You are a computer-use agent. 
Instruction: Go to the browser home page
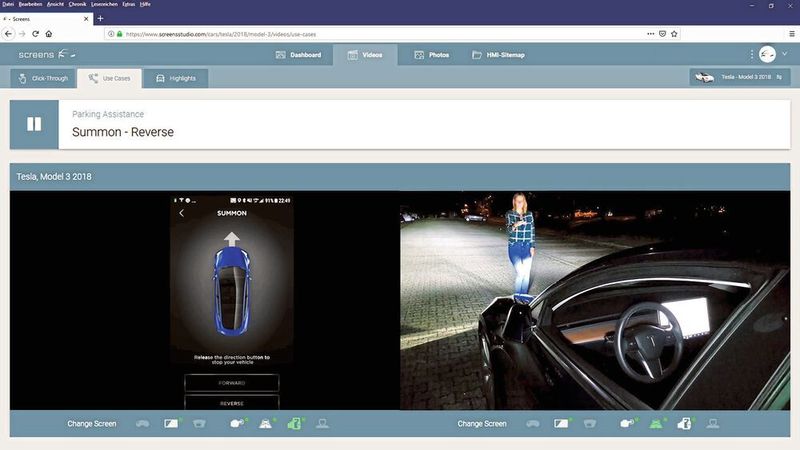[49, 34]
